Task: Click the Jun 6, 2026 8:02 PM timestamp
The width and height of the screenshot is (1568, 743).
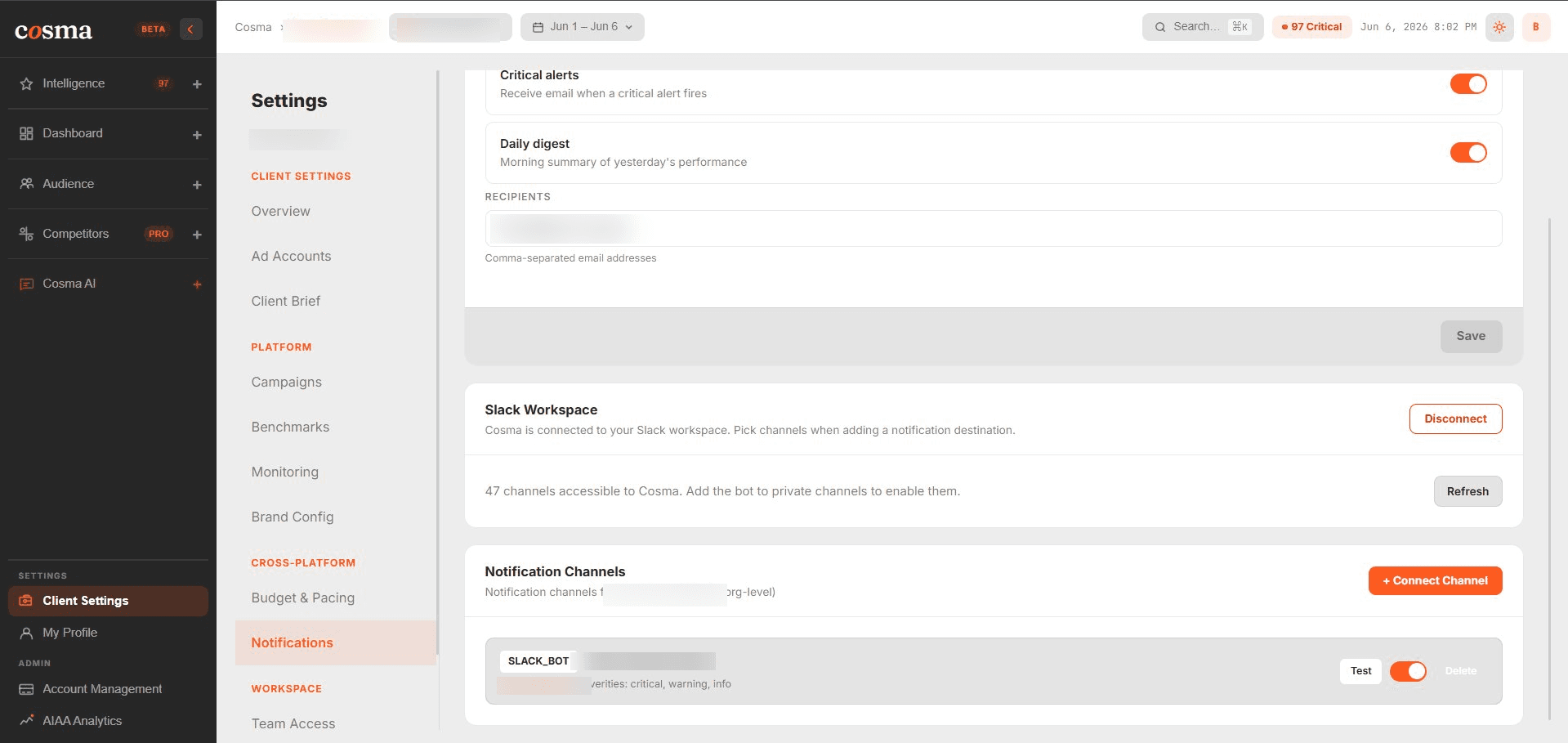Action: [x=1418, y=27]
